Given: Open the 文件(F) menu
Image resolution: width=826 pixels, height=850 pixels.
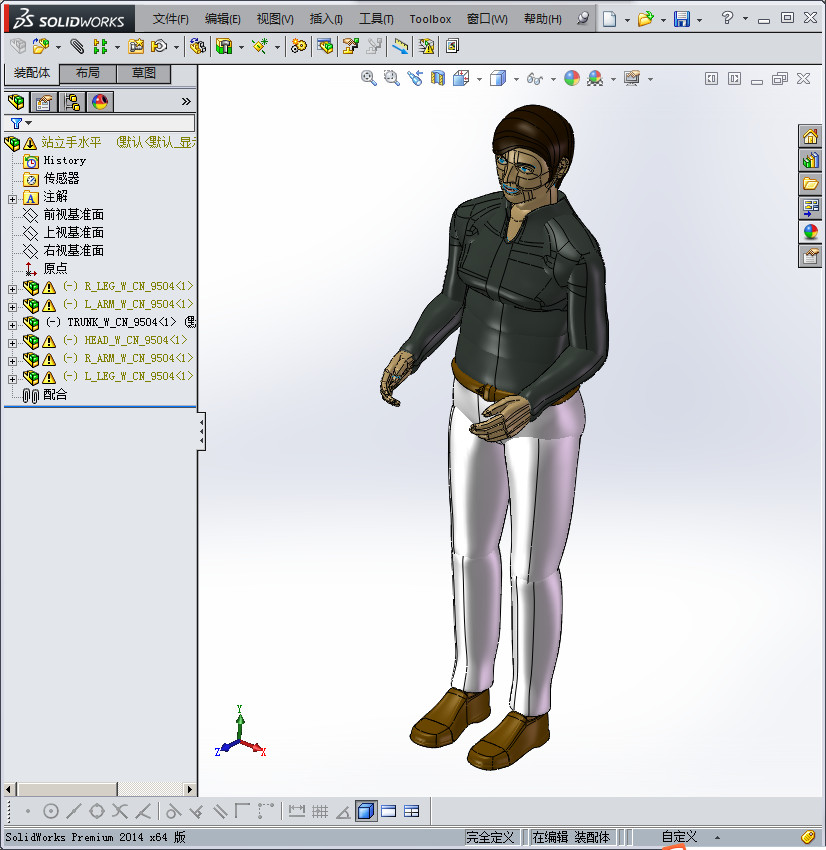Looking at the screenshot, I should click(170, 19).
